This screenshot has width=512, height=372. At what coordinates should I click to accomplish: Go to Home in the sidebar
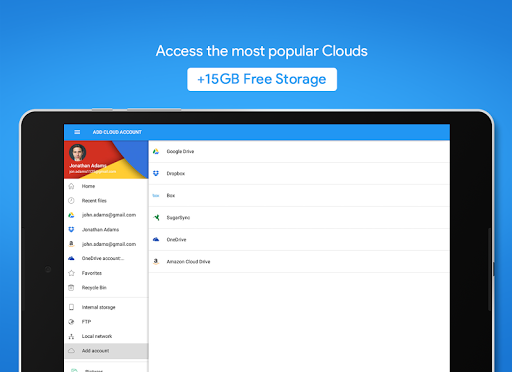[x=106, y=186]
